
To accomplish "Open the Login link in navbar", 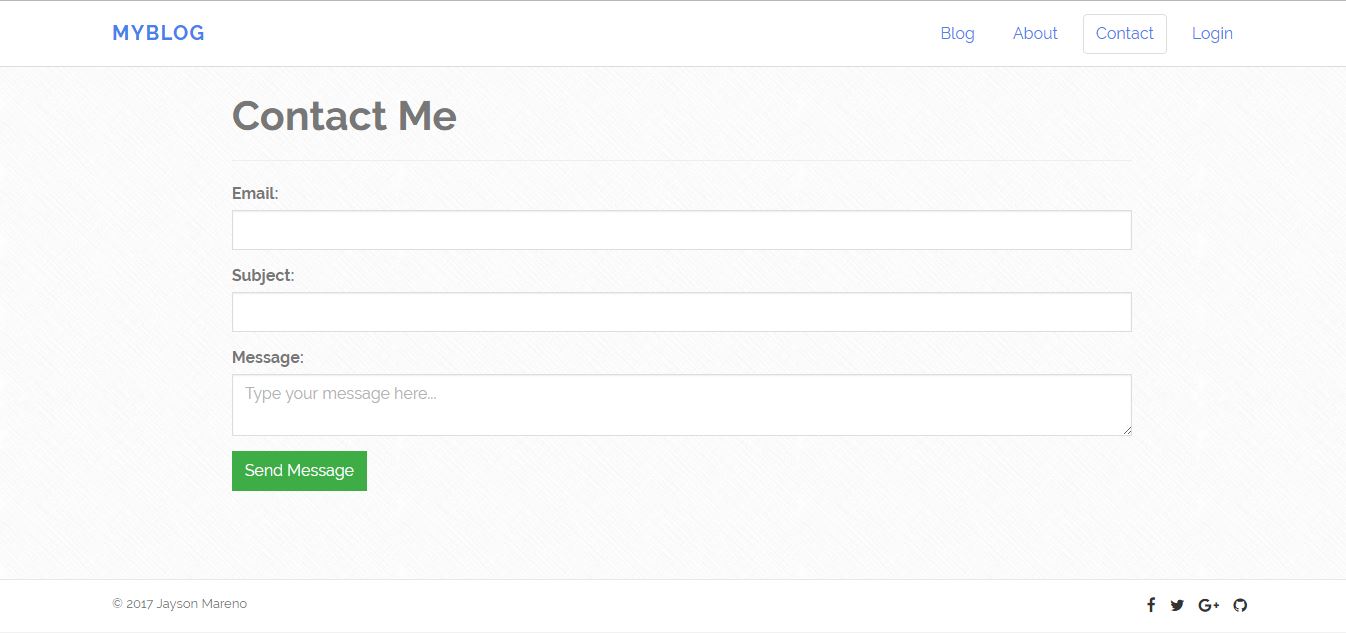I will [x=1212, y=34].
